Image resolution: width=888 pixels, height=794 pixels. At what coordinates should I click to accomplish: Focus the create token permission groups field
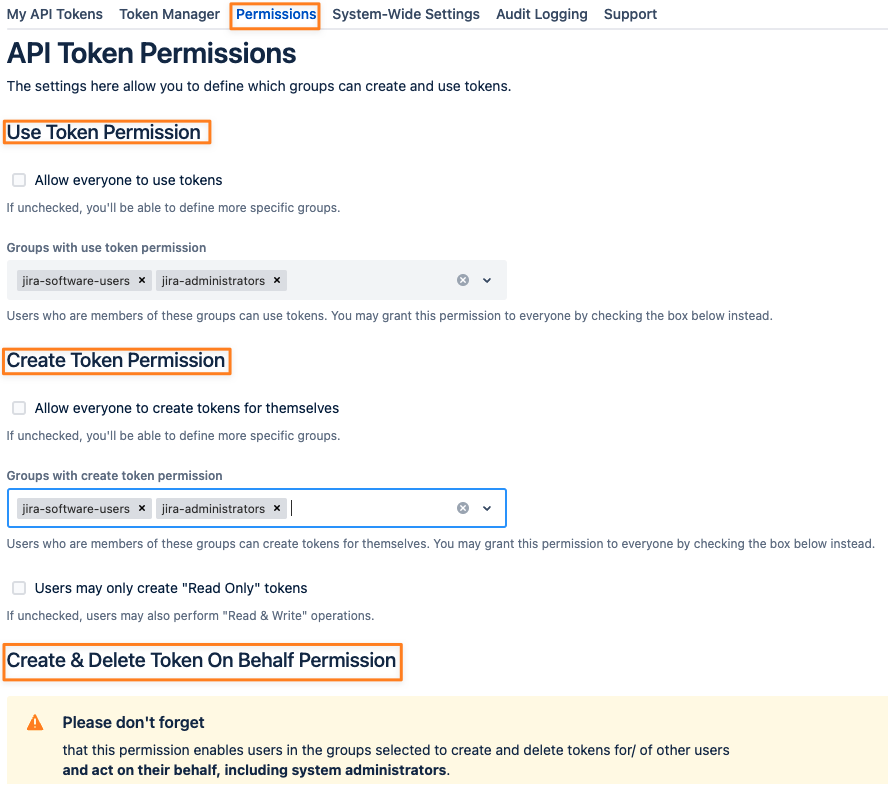point(257,508)
